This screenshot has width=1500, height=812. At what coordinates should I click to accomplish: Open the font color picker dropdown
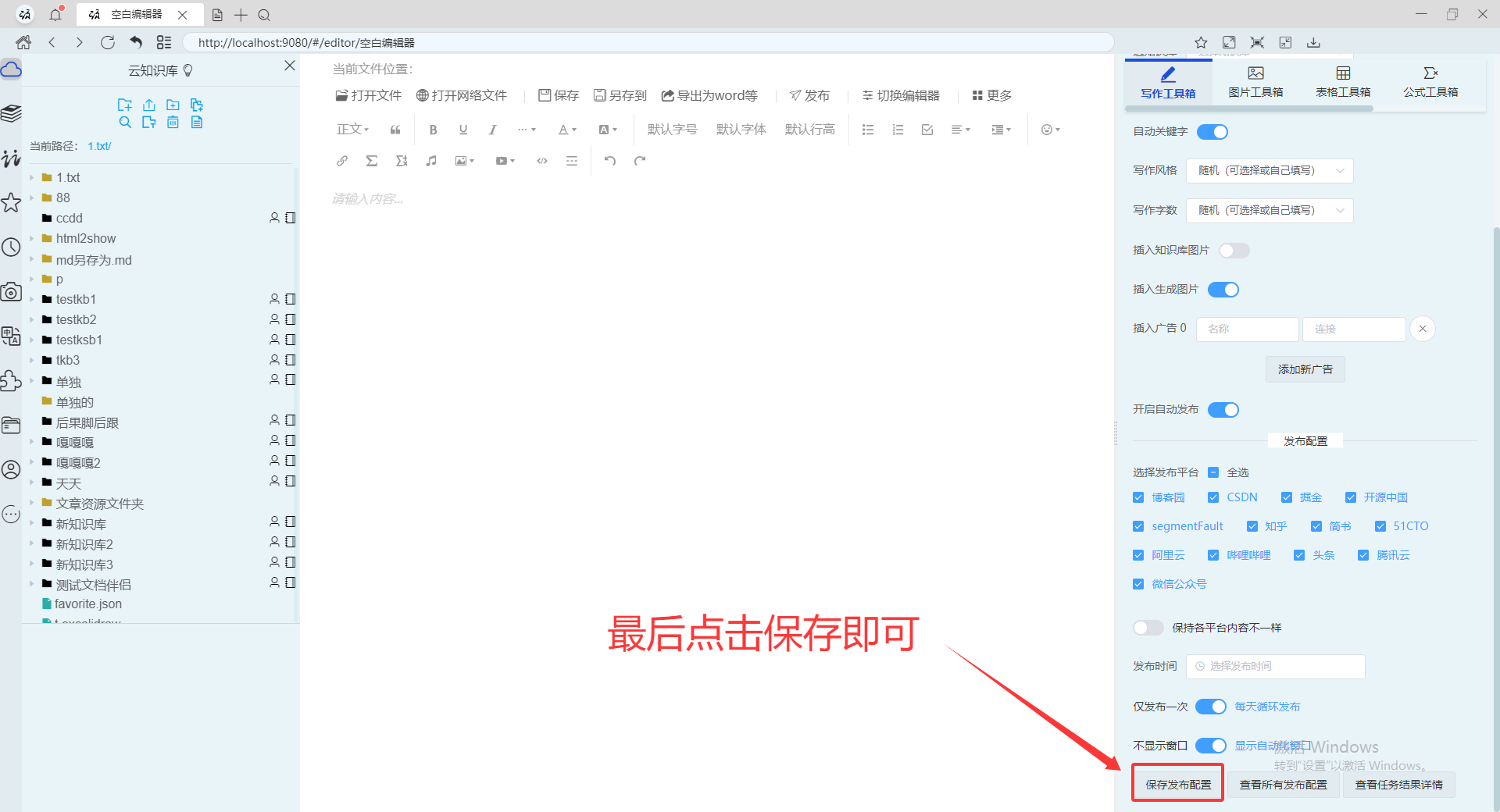pyautogui.click(x=567, y=129)
